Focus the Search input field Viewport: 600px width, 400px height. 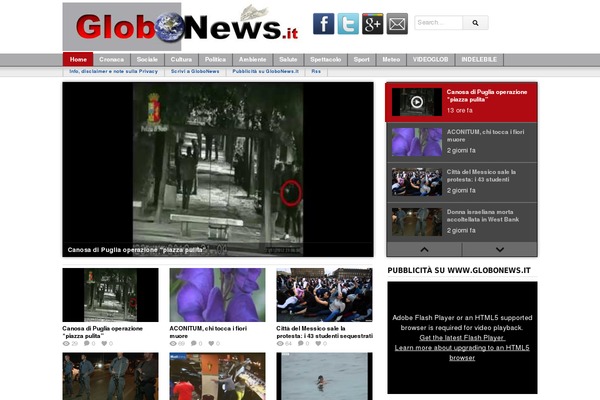pyautogui.click(x=439, y=23)
